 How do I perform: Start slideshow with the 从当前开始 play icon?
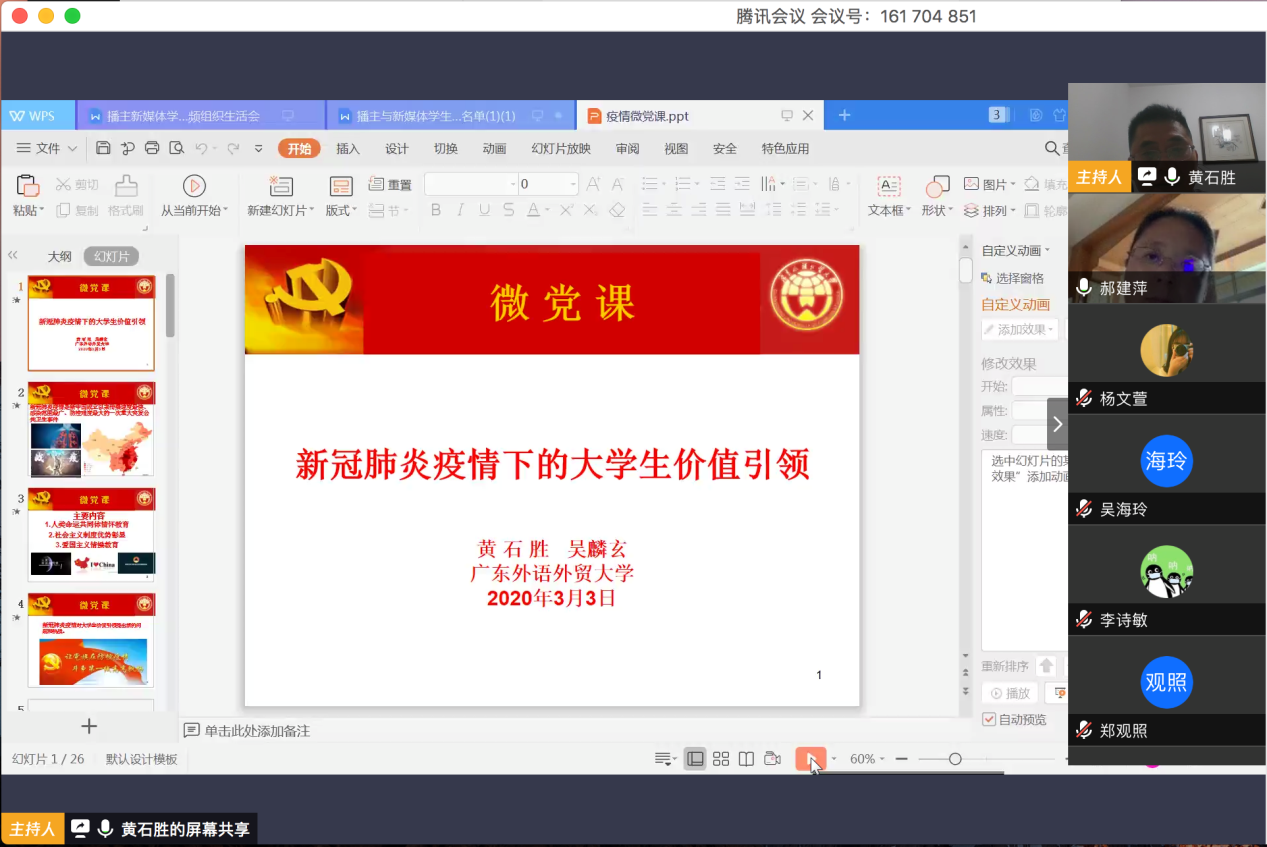tap(194, 186)
